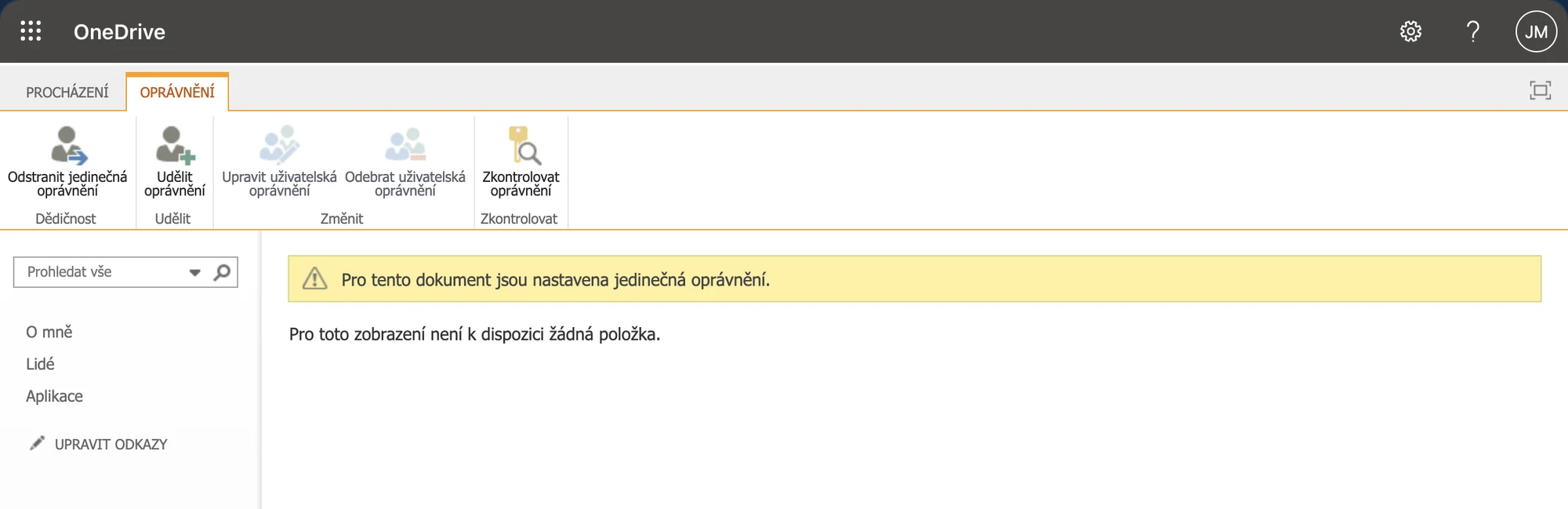Click the search magnifier icon
Screen dimensions: 1568x509
(x=223, y=272)
